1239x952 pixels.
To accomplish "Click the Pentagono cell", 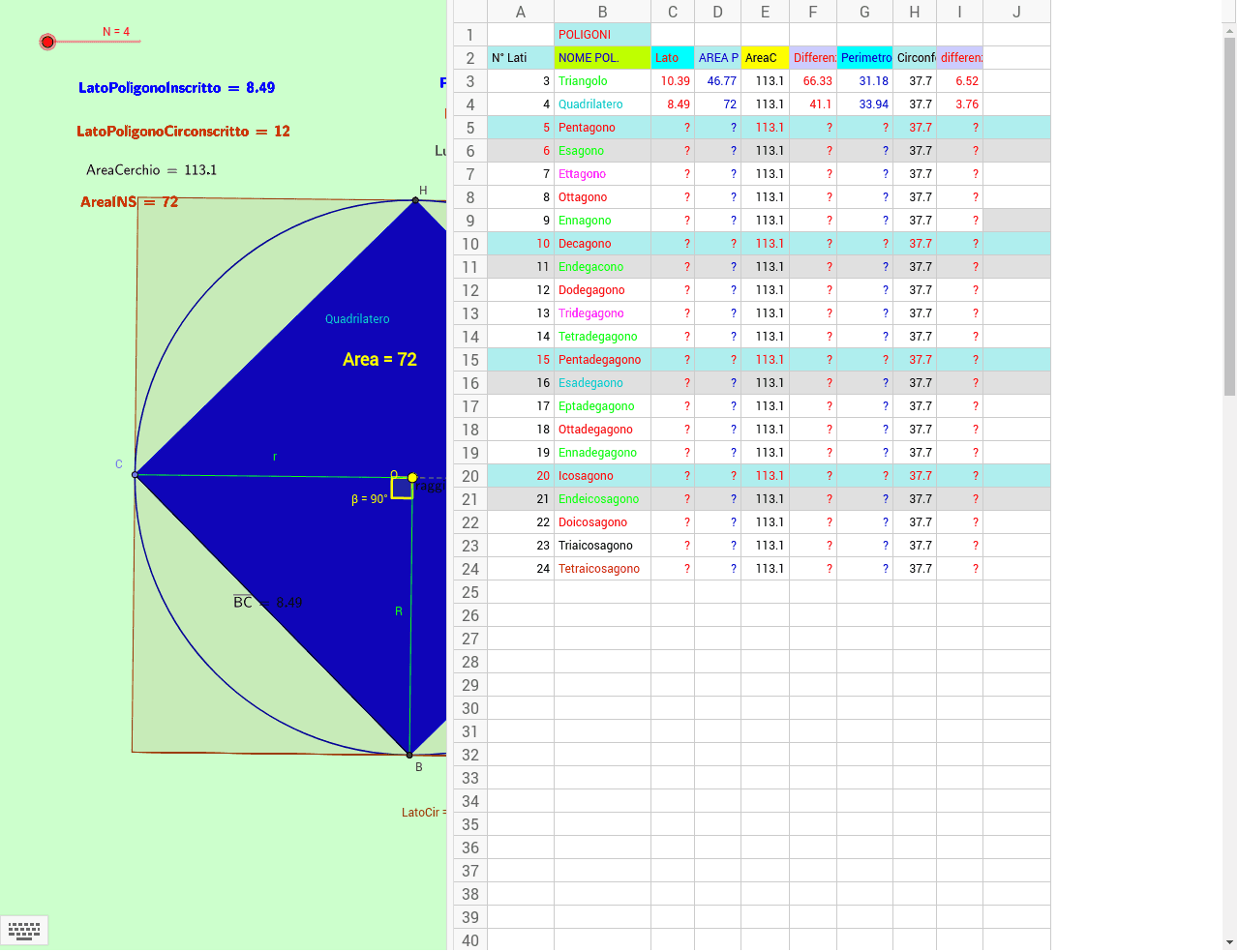I will pos(603,128).
